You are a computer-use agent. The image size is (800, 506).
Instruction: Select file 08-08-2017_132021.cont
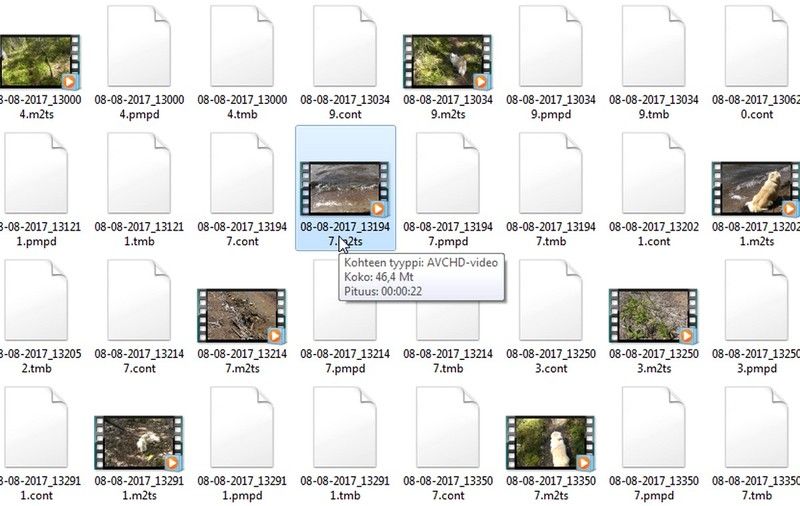[654, 173]
